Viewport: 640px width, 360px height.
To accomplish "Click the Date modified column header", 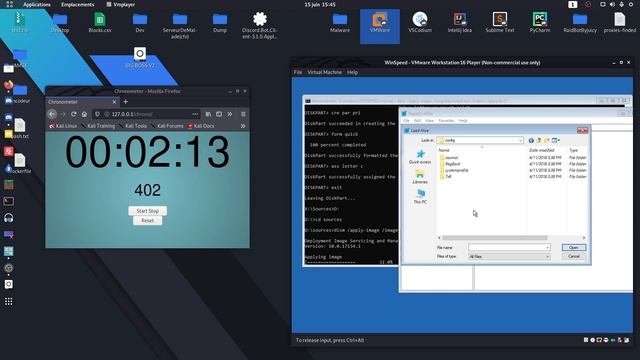I will (542, 150).
